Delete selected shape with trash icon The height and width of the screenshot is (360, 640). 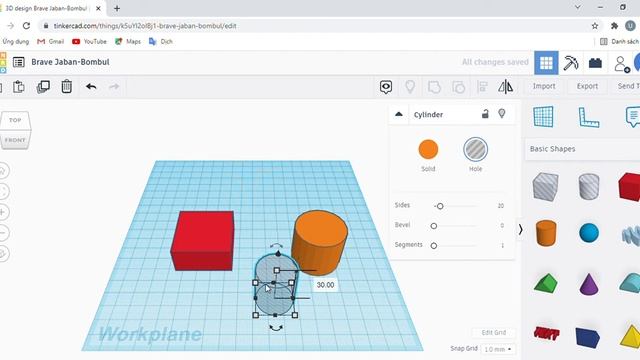click(67, 87)
